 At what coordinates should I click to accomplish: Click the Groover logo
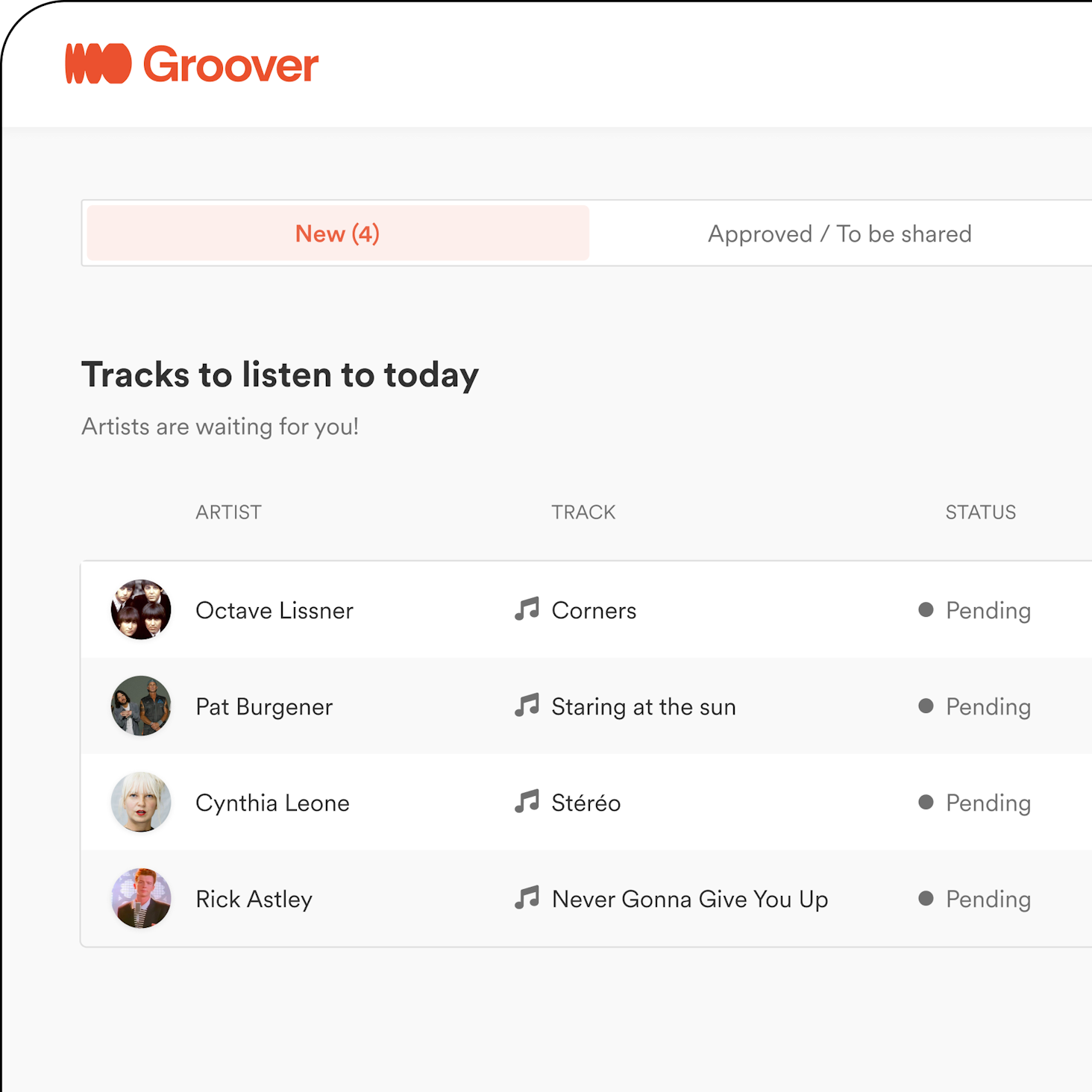coord(192,64)
